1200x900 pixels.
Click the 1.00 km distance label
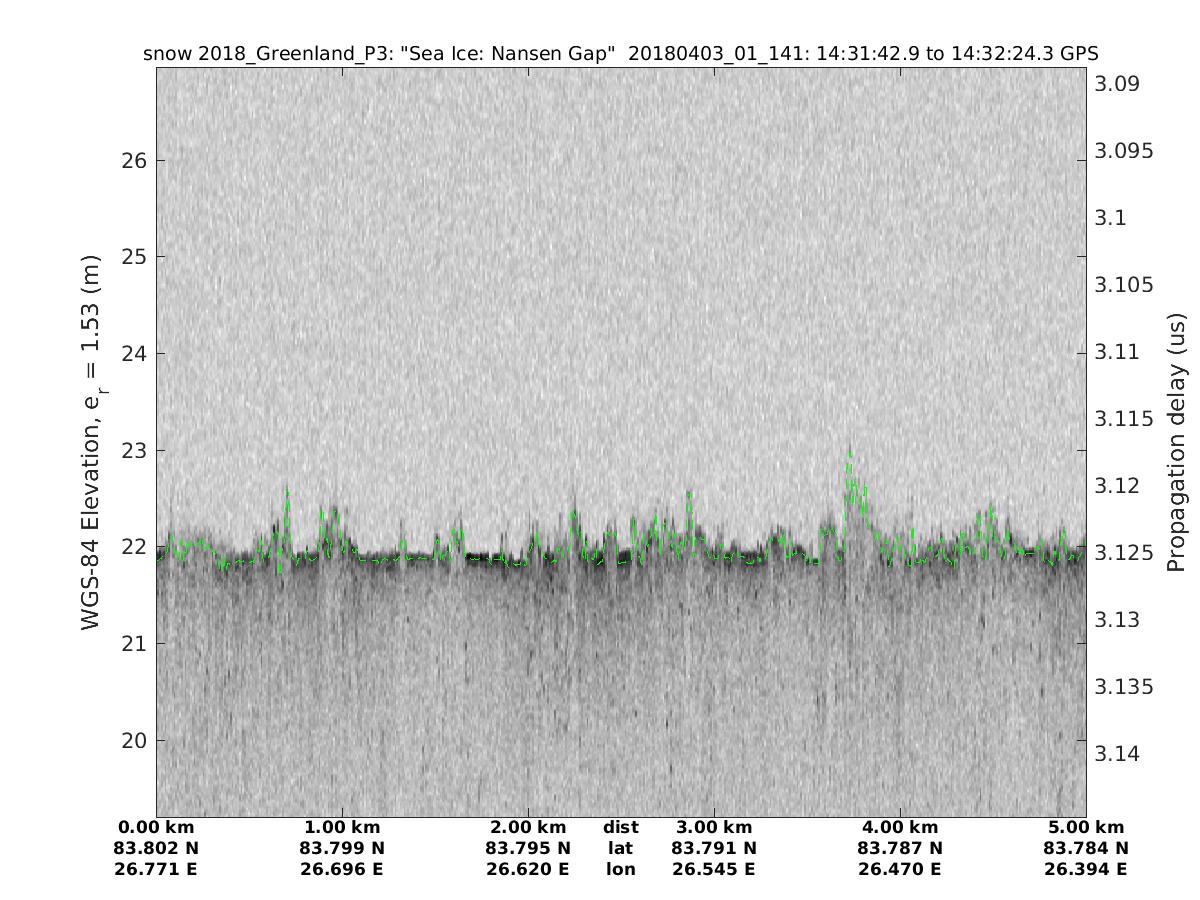pyautogui.click(x=342, y=827)
